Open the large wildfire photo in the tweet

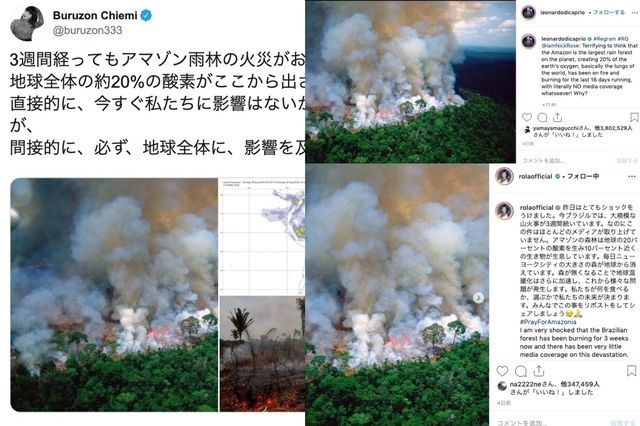[x=114, y=295]
